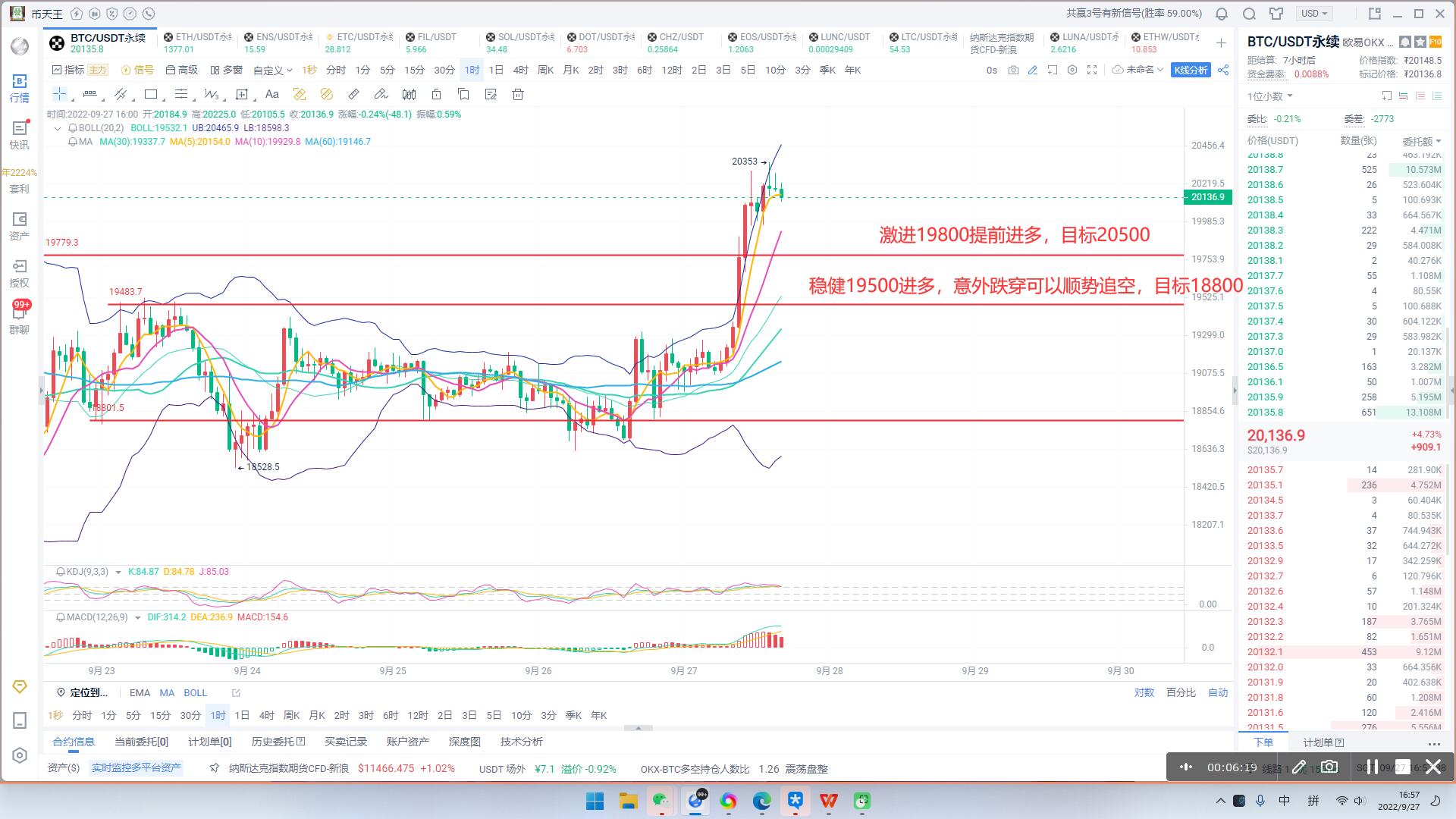Click the camera screenshot icon in chart toolbar
This screenshot has width=1456, height=819.
click(x=1013, y=70)
